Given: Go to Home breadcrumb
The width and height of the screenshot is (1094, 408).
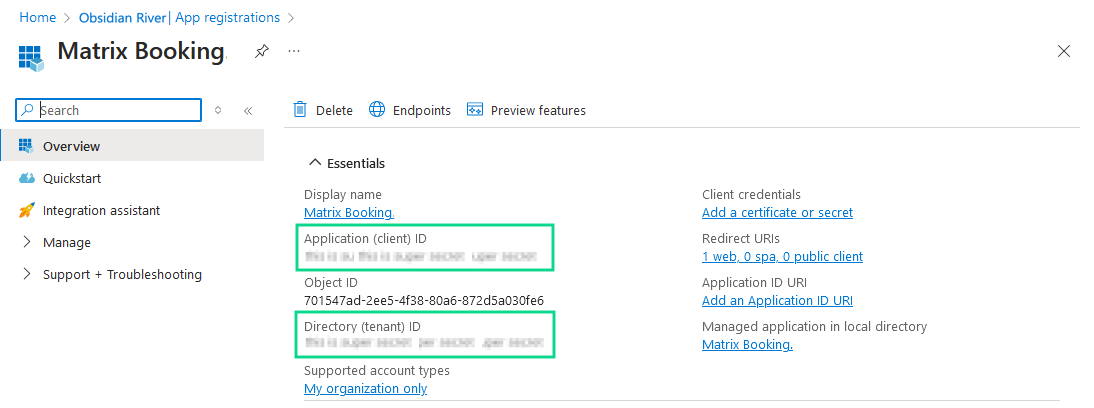Looking at the screenshot, I should (37, 17).
